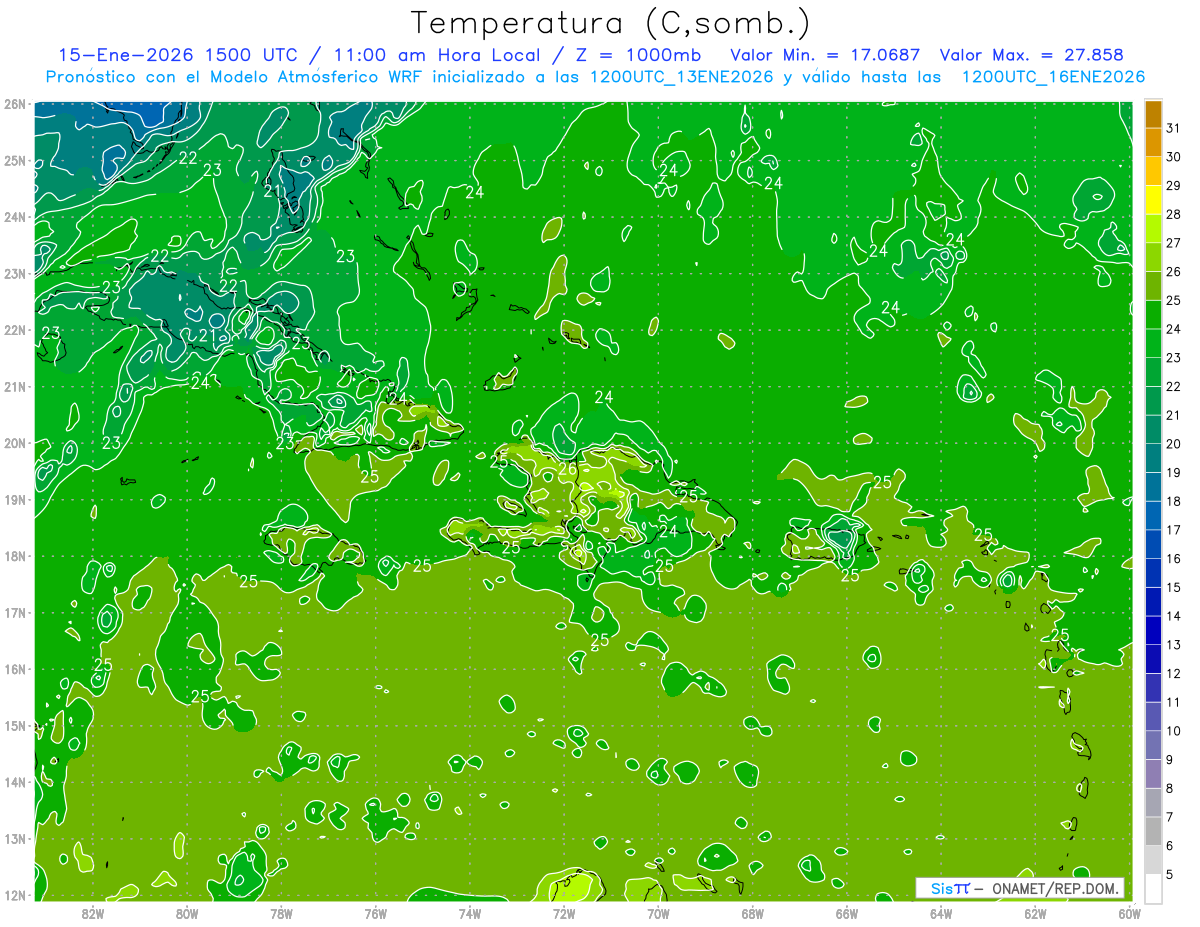1200x927 pixels.
Task: Click the blue swatch between 17 and 18
Action: pyautogui.click(x=1153, y=516)
